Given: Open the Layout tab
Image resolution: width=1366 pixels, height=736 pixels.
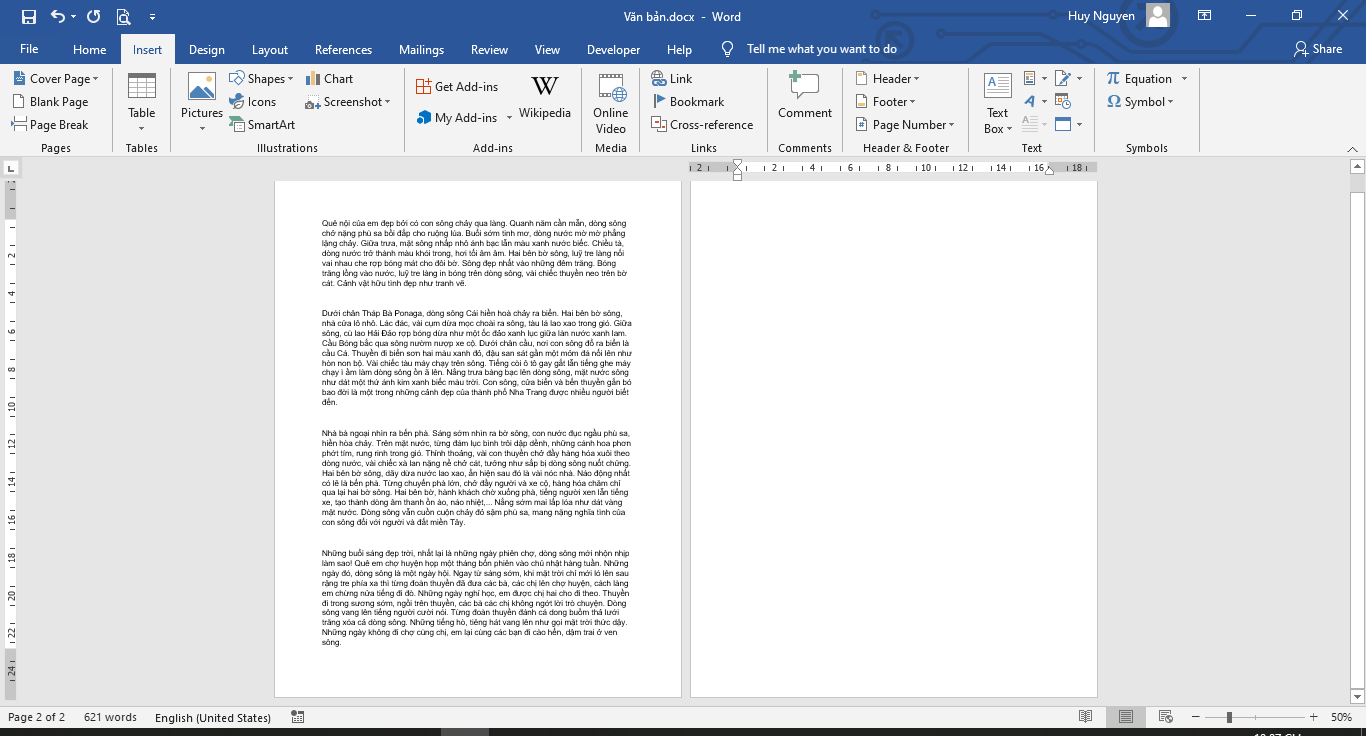Looking at the screenshot, I should pyautogui.click(x=269, y=50).
